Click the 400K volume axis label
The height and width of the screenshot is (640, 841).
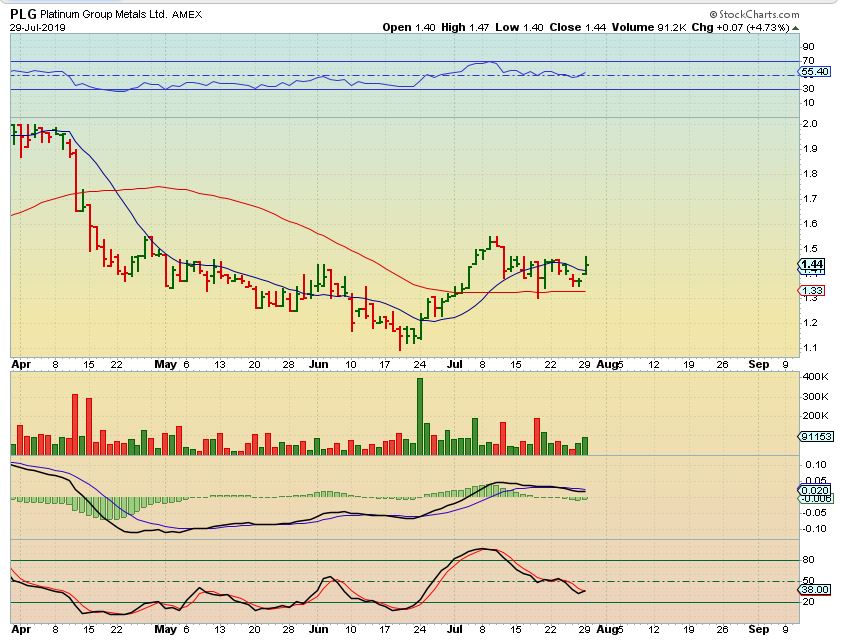(815, 377)
